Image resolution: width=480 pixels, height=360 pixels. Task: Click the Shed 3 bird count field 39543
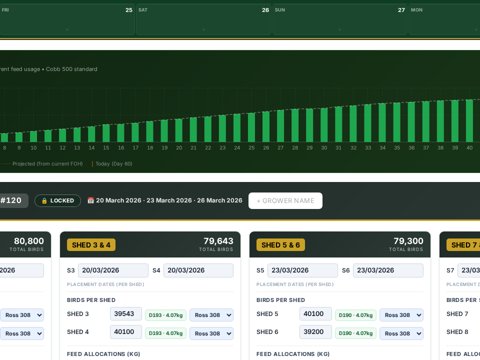tap(126, 314)
